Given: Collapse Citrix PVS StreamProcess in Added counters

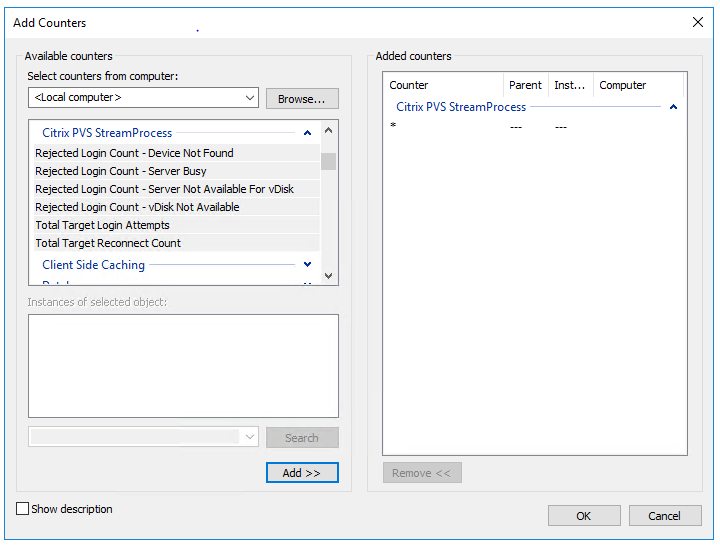Looking at the screenshot, I should click(x=673, y=107).
